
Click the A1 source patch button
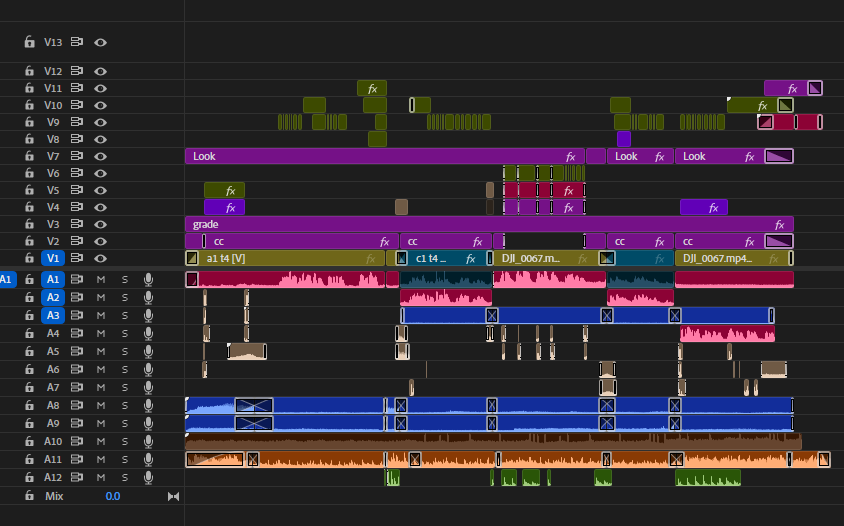[x=8, y=279]
